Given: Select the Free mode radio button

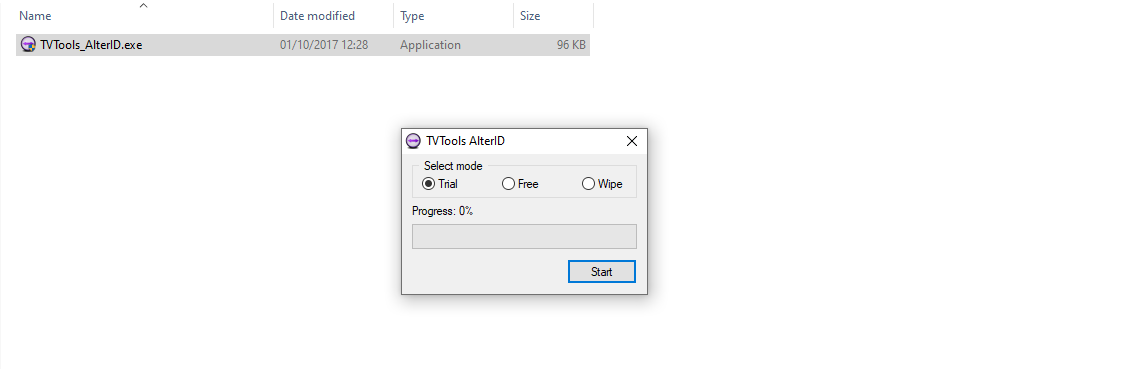Looking at the screenshot, I should [x=509, y=184].
